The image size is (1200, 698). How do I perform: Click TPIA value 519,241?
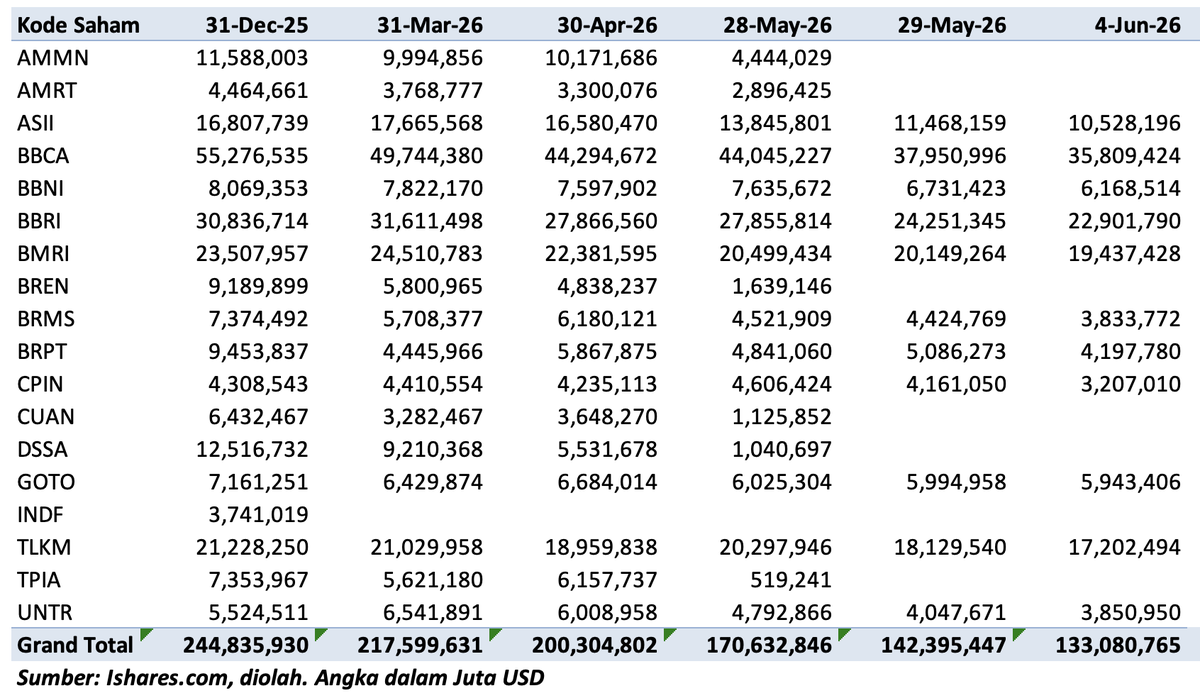click(792, 579)
